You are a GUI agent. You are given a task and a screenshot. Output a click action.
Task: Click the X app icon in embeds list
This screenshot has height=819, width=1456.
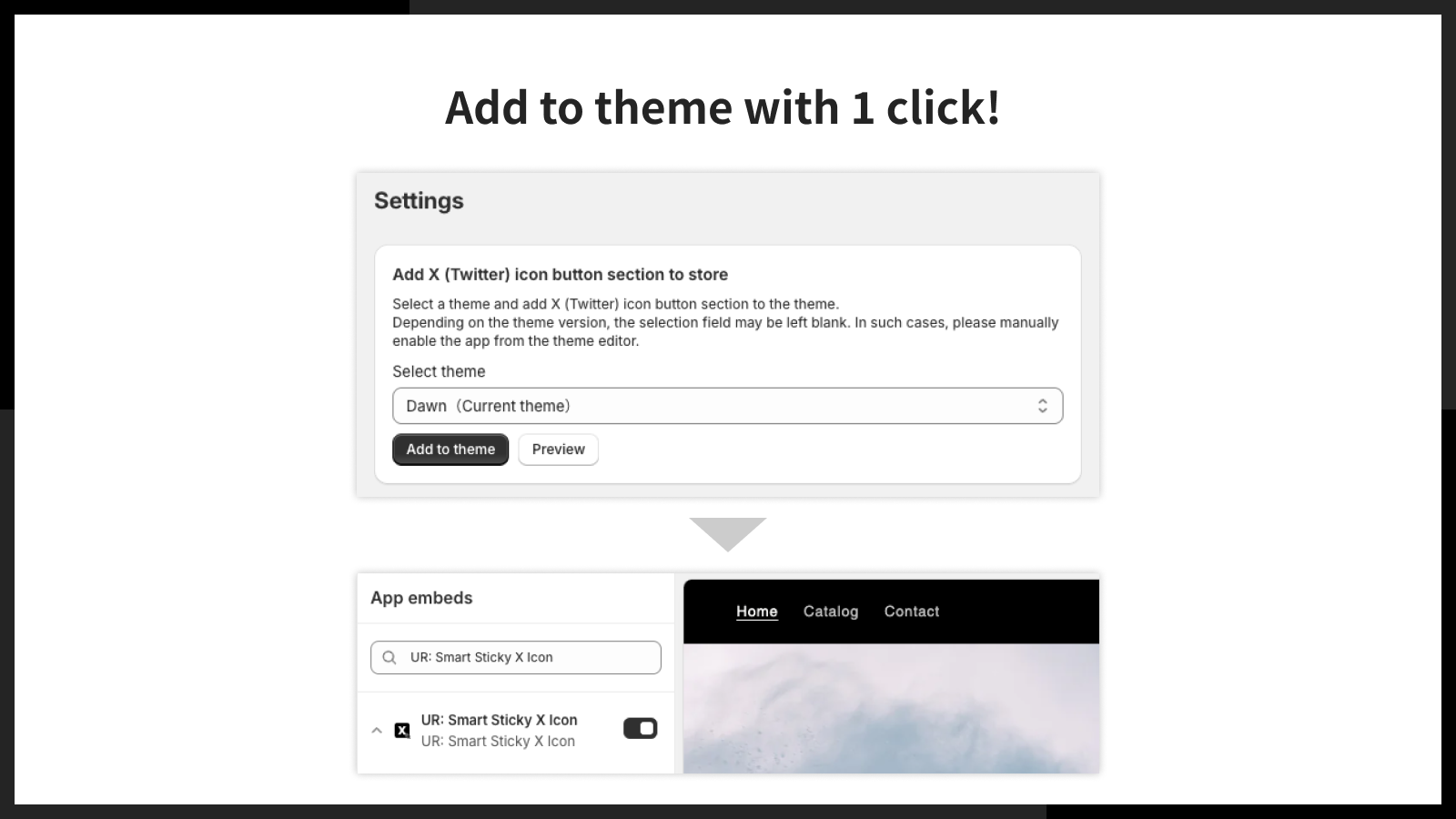pos(401,730)
